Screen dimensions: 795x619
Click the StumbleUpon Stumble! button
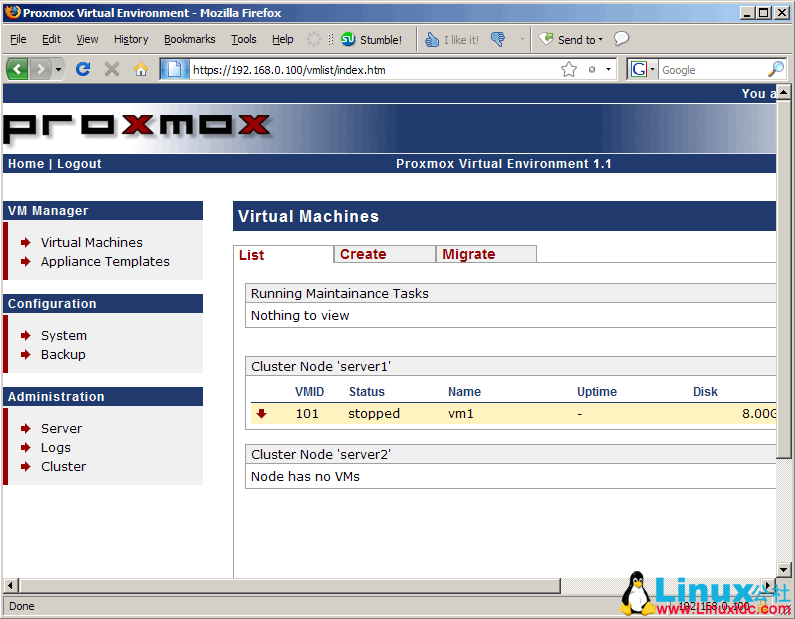(x=371, y=40)
